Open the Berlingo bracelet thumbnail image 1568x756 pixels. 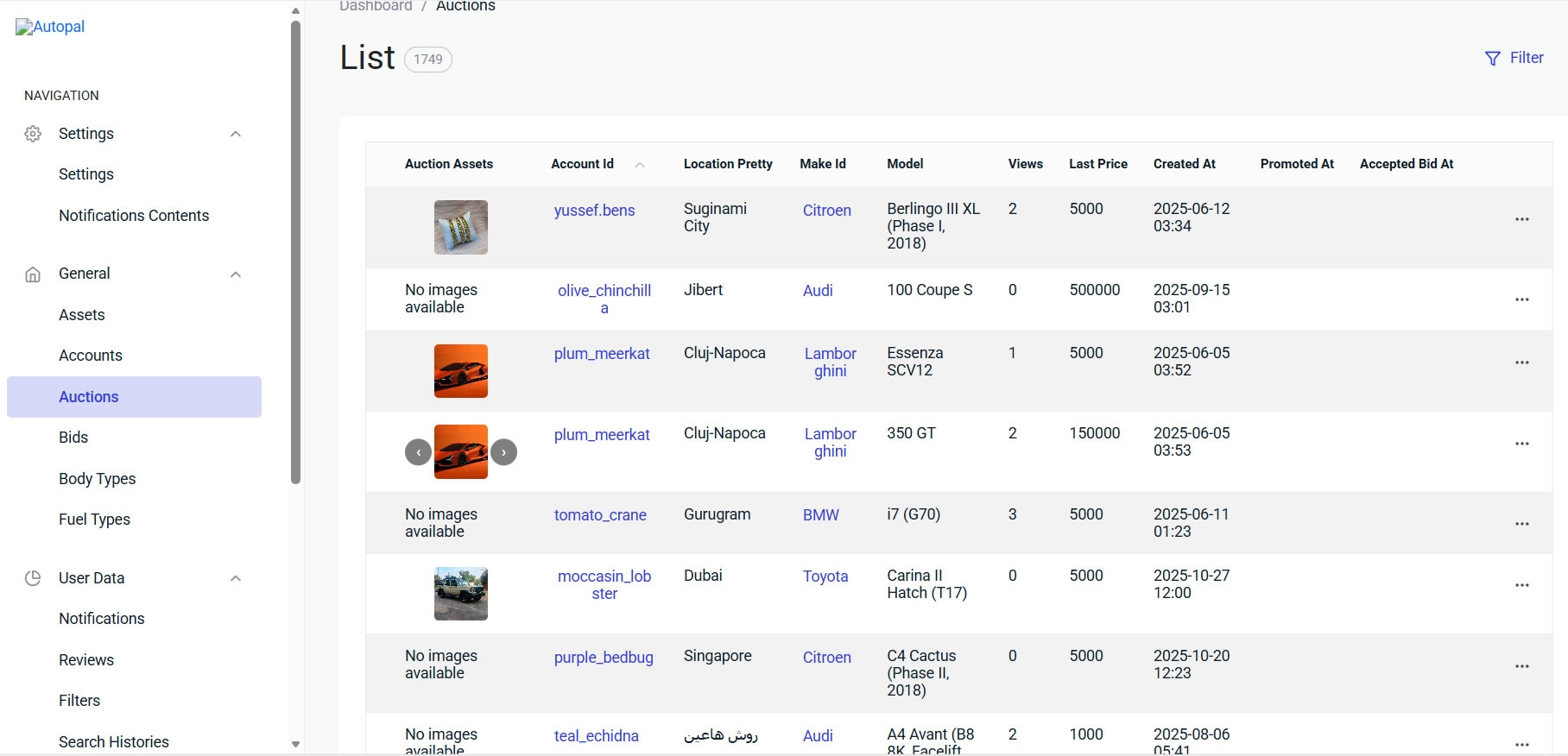tap(460, 227)
